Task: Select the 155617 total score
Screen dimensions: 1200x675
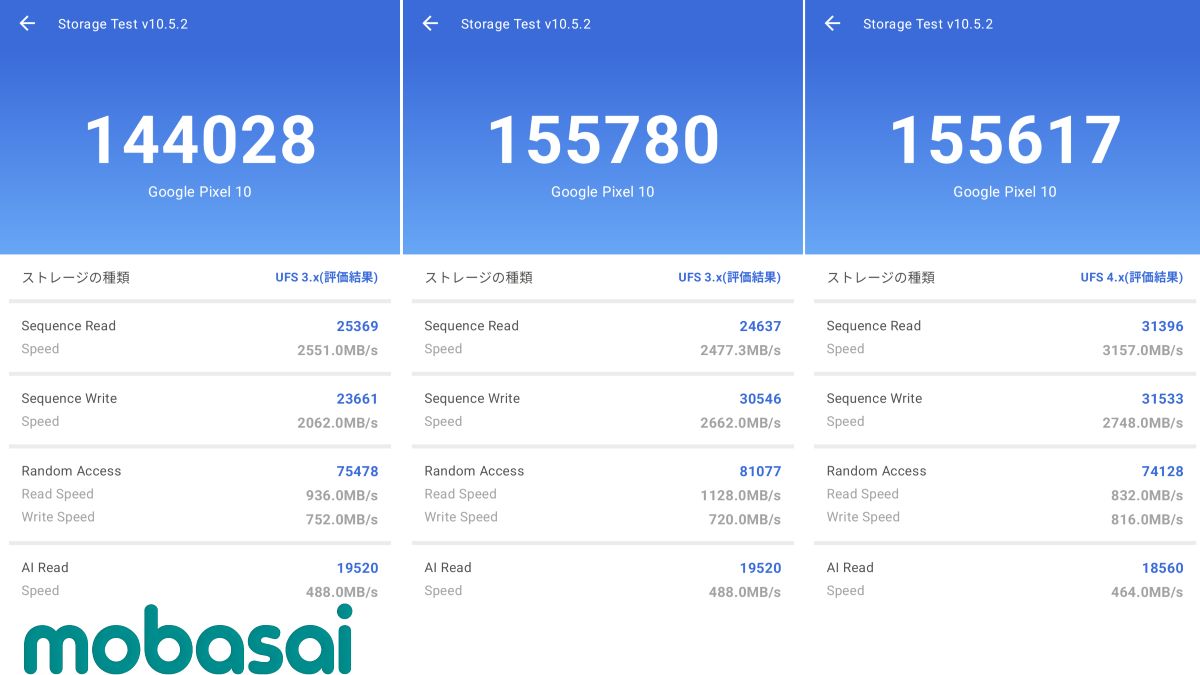Action: point(1005,140)
